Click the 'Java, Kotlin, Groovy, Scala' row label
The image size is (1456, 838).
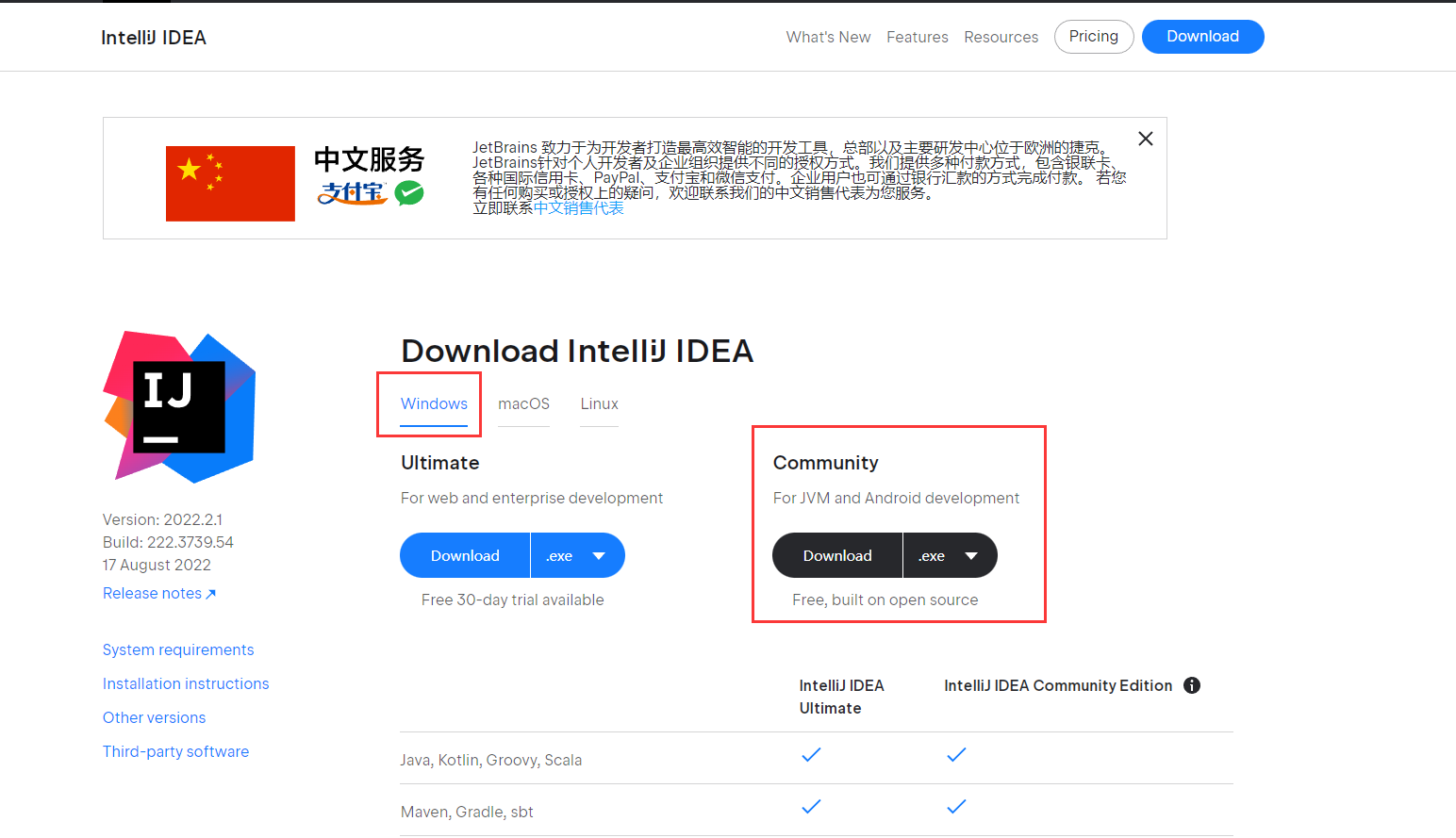point(490,760)
